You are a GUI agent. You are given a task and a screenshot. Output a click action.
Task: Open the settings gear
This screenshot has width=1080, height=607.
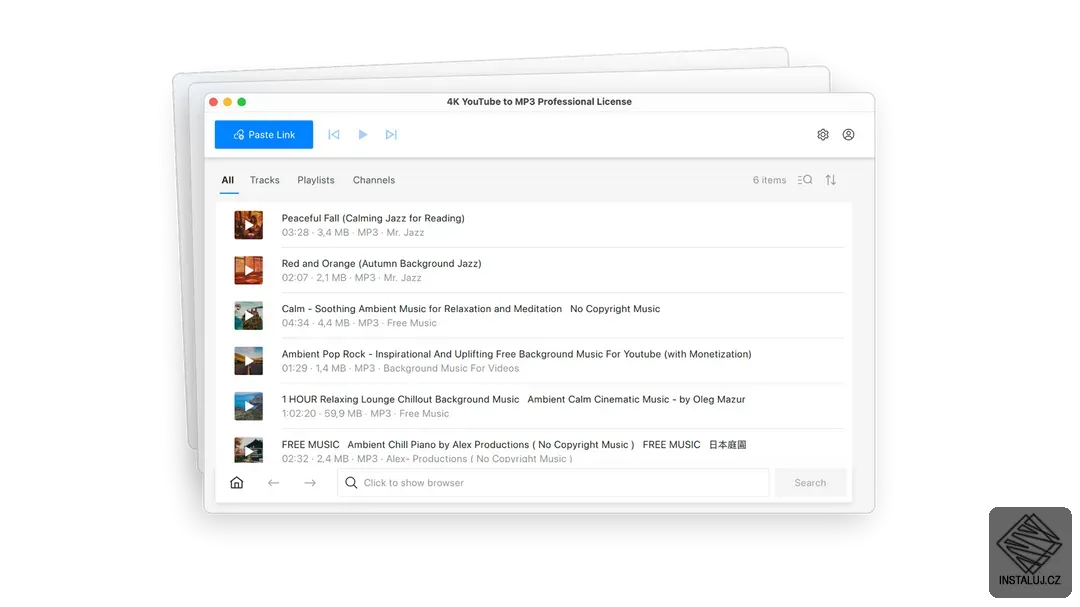point(823,134)
